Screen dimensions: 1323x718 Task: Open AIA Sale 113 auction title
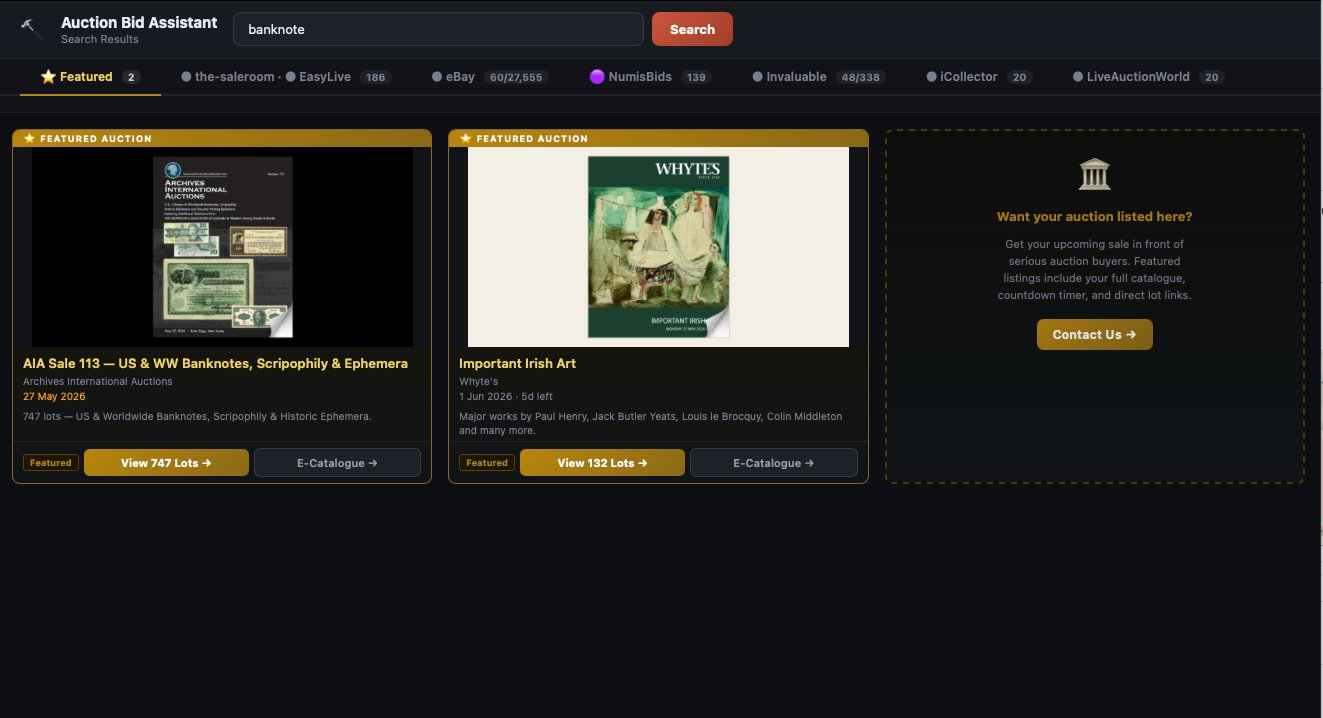click(215, 363)
